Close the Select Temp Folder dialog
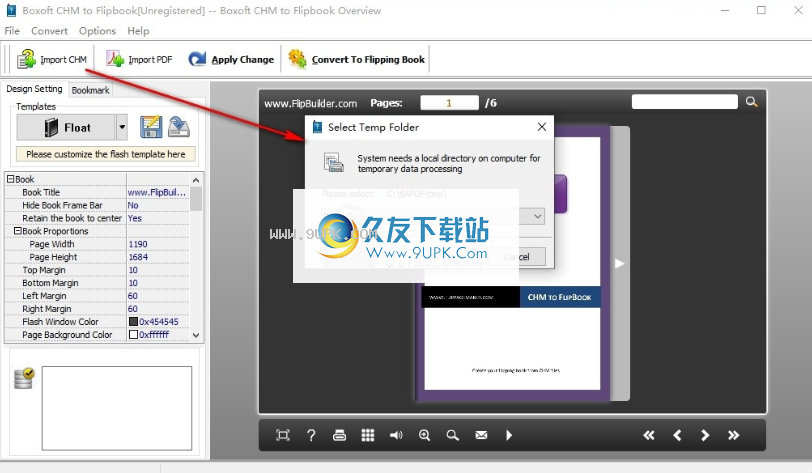The image size is (812, 473). point(542,127)
